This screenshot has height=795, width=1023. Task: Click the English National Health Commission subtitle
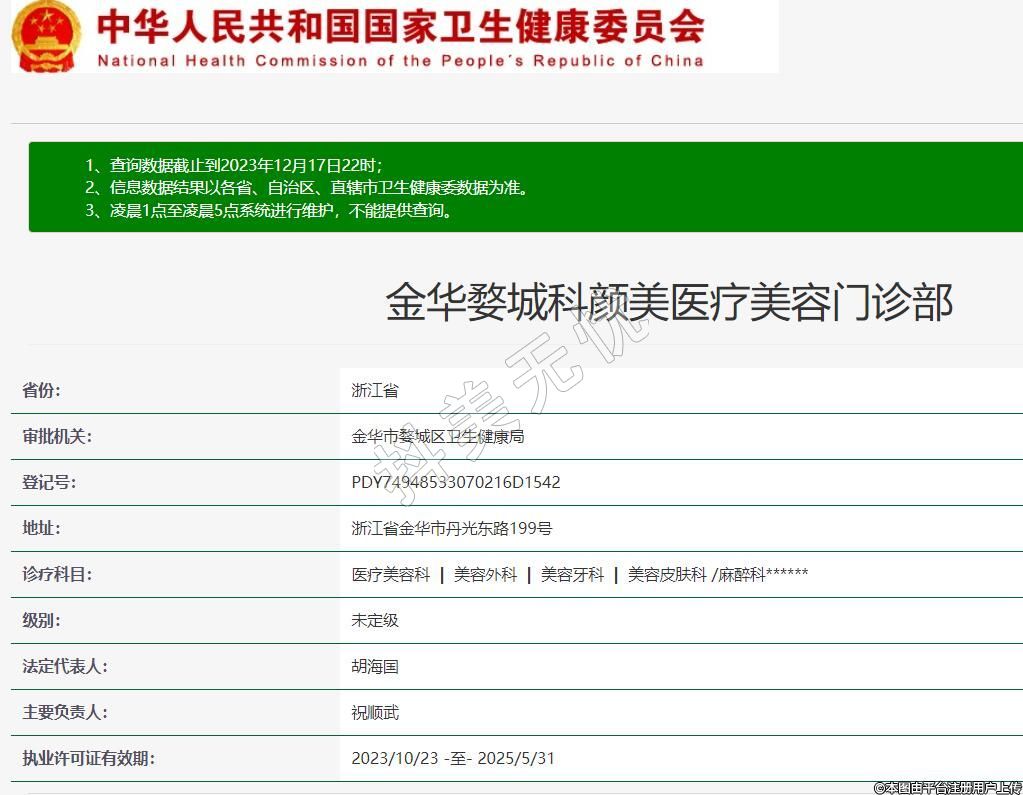[x=400, y=61]
